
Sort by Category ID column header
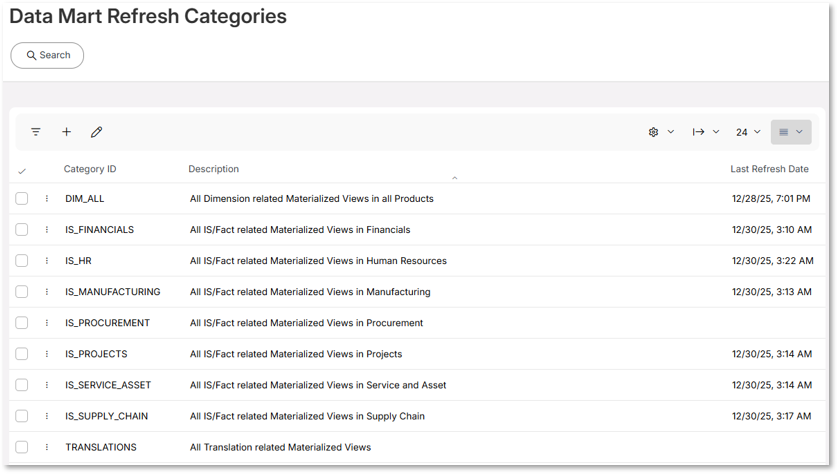[90, 169]
